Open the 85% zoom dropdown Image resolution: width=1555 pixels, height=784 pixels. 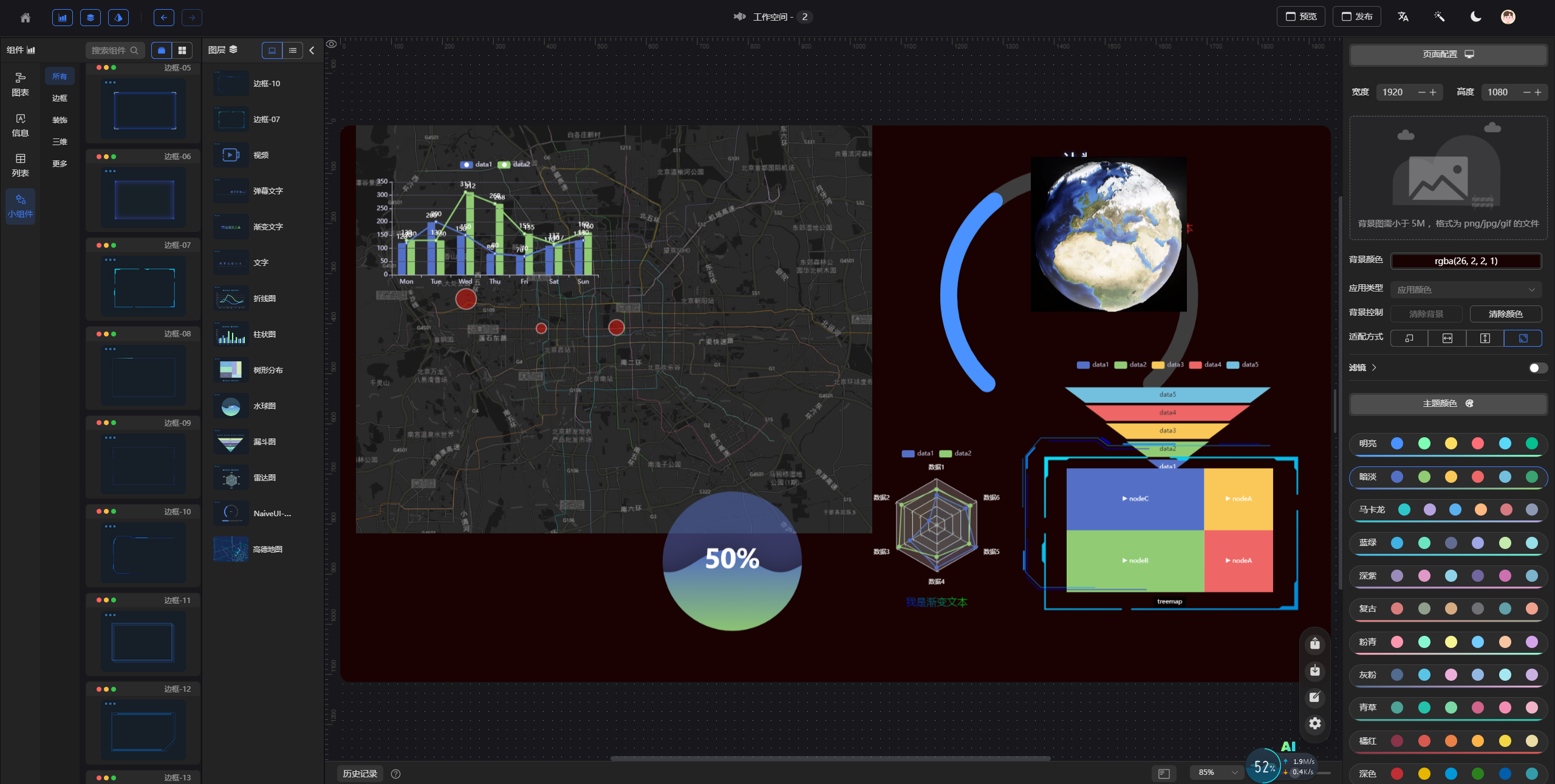click(x=1217, y=772)
